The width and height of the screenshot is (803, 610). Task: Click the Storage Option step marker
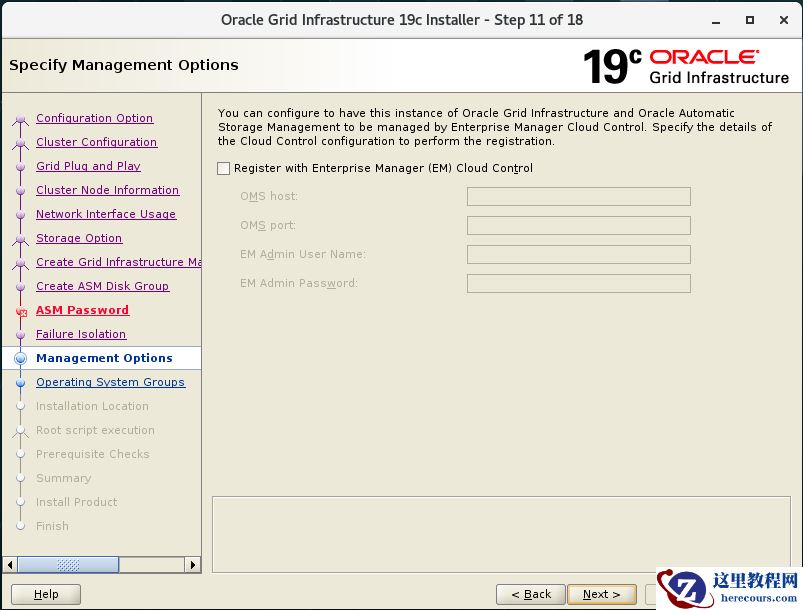coord(20,239)
